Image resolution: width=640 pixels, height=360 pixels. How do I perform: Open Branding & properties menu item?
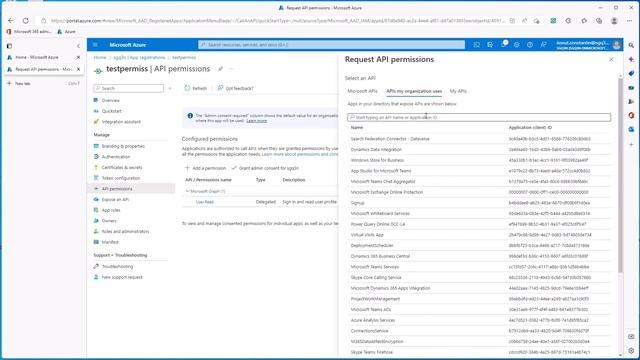click(123, 146)
